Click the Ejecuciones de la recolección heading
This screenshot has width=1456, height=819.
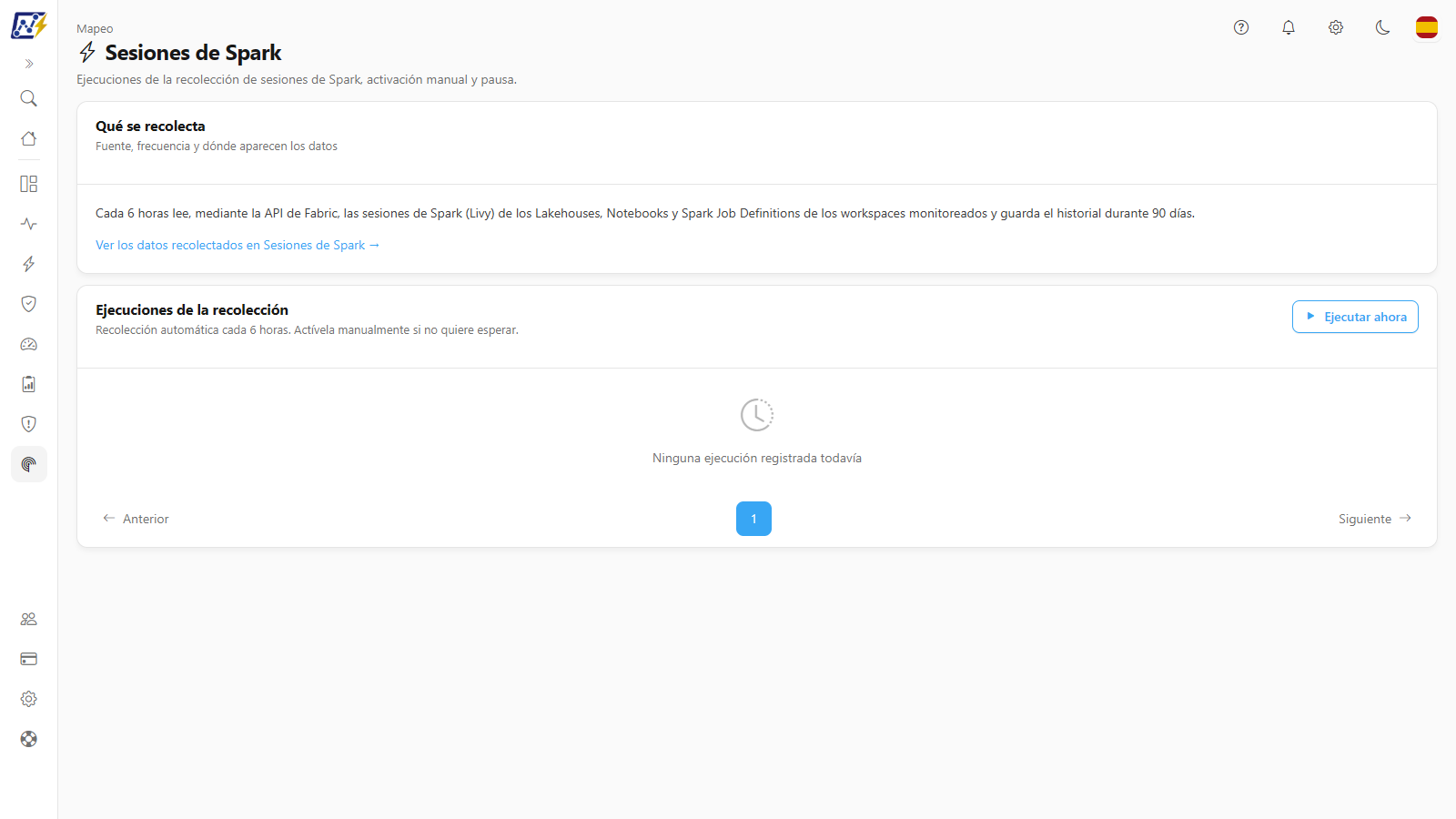pyautogui.click(x=192, y=310)
